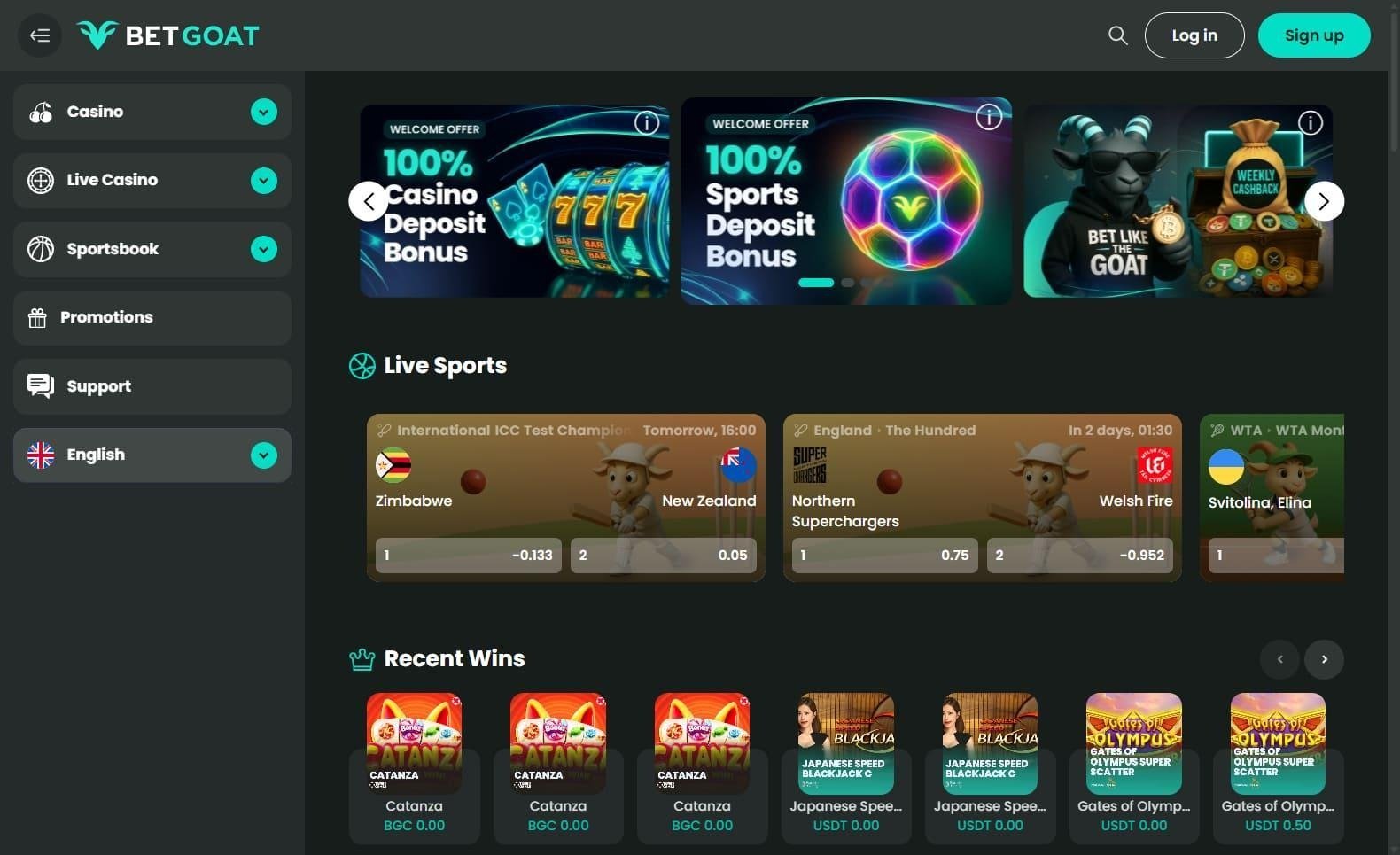The image size is (1400, 855).
Task: Go to next Recent Wins page
Action: [1325, 659]
